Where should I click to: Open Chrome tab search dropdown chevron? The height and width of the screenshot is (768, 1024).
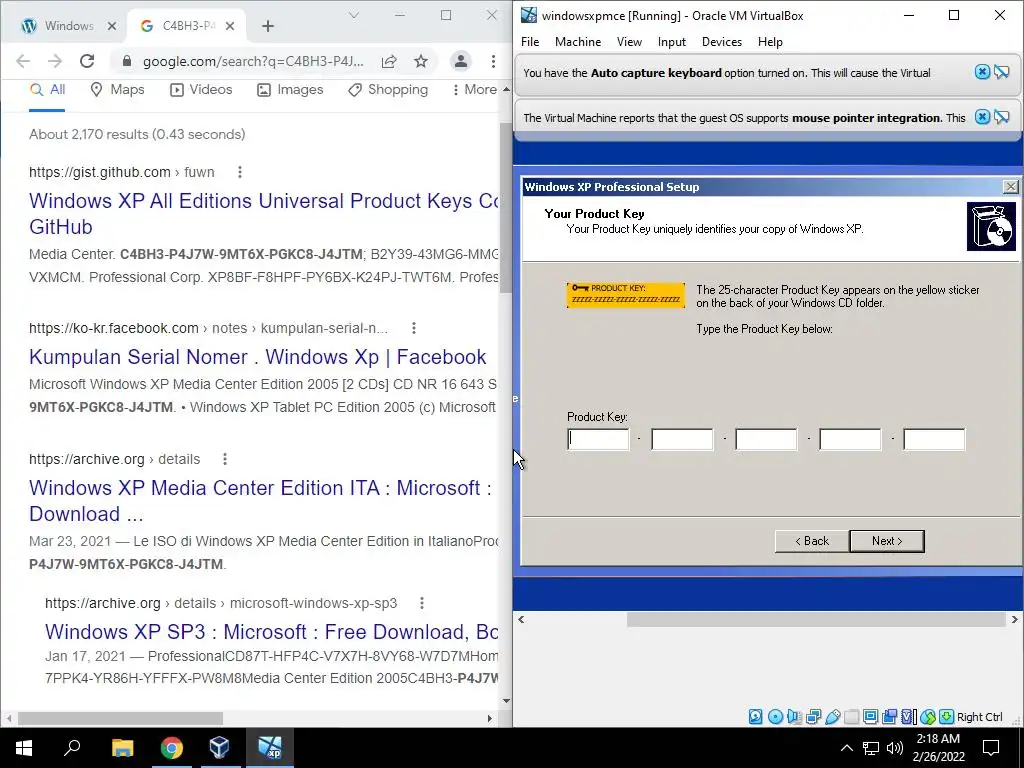pyautogui.click(x=353, y=15)
